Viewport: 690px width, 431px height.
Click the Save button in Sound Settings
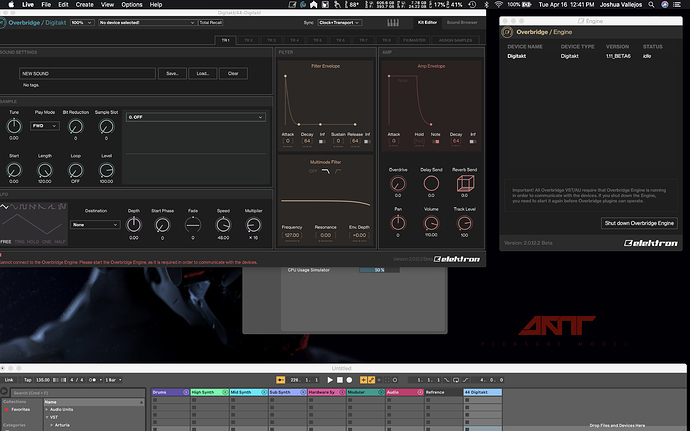click(x=172, y=73)
